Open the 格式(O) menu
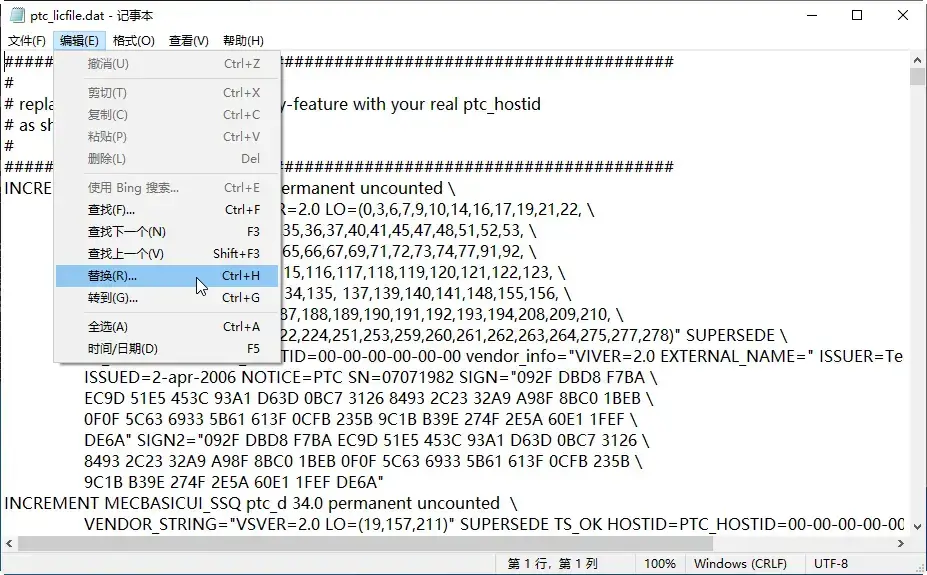 point(134,41)
